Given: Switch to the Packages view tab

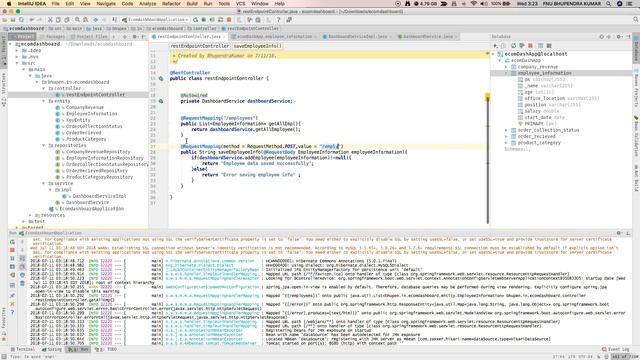Looking at the screenshot, I should (x=53, y=37).
